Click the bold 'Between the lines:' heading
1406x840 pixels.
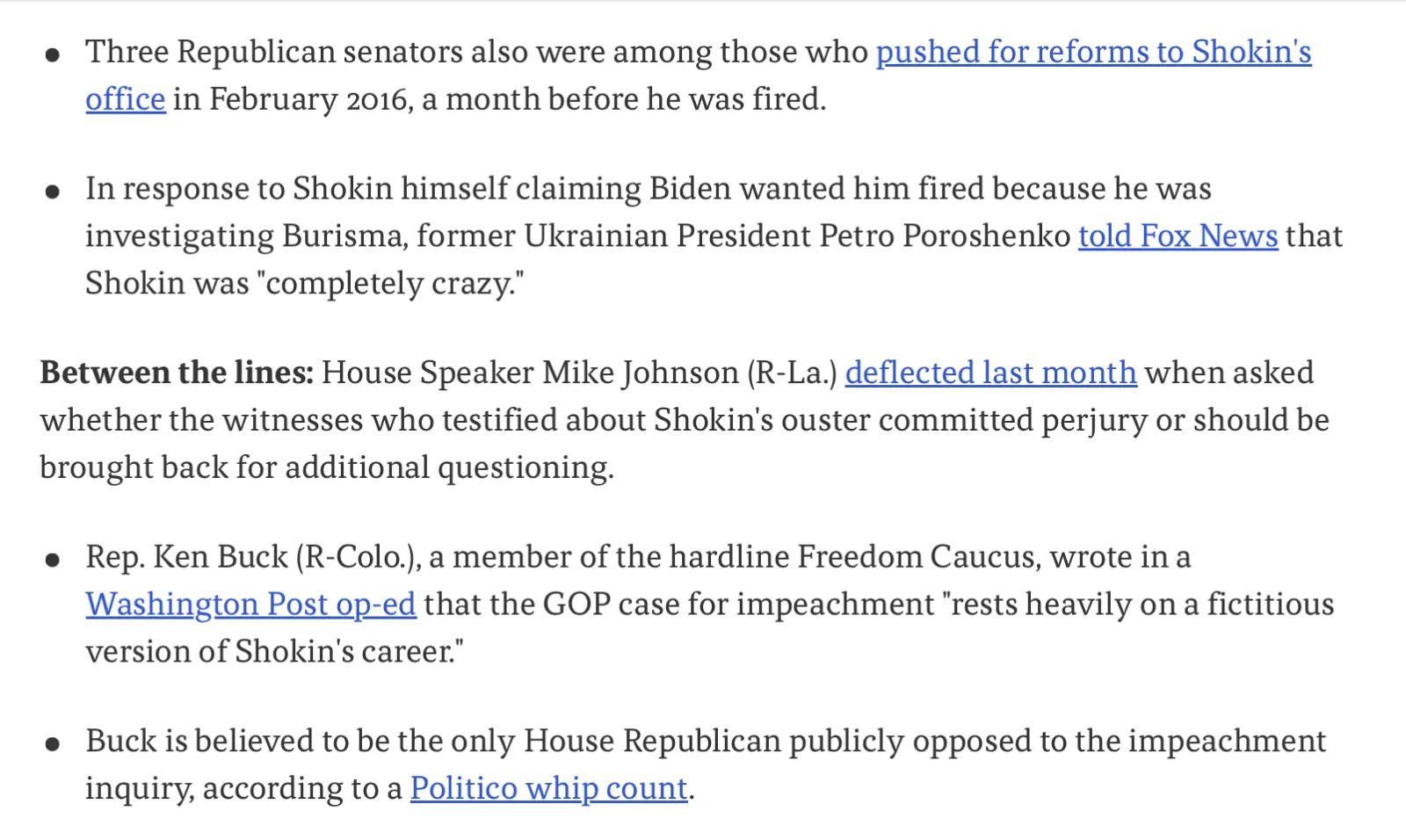[176, 373]
